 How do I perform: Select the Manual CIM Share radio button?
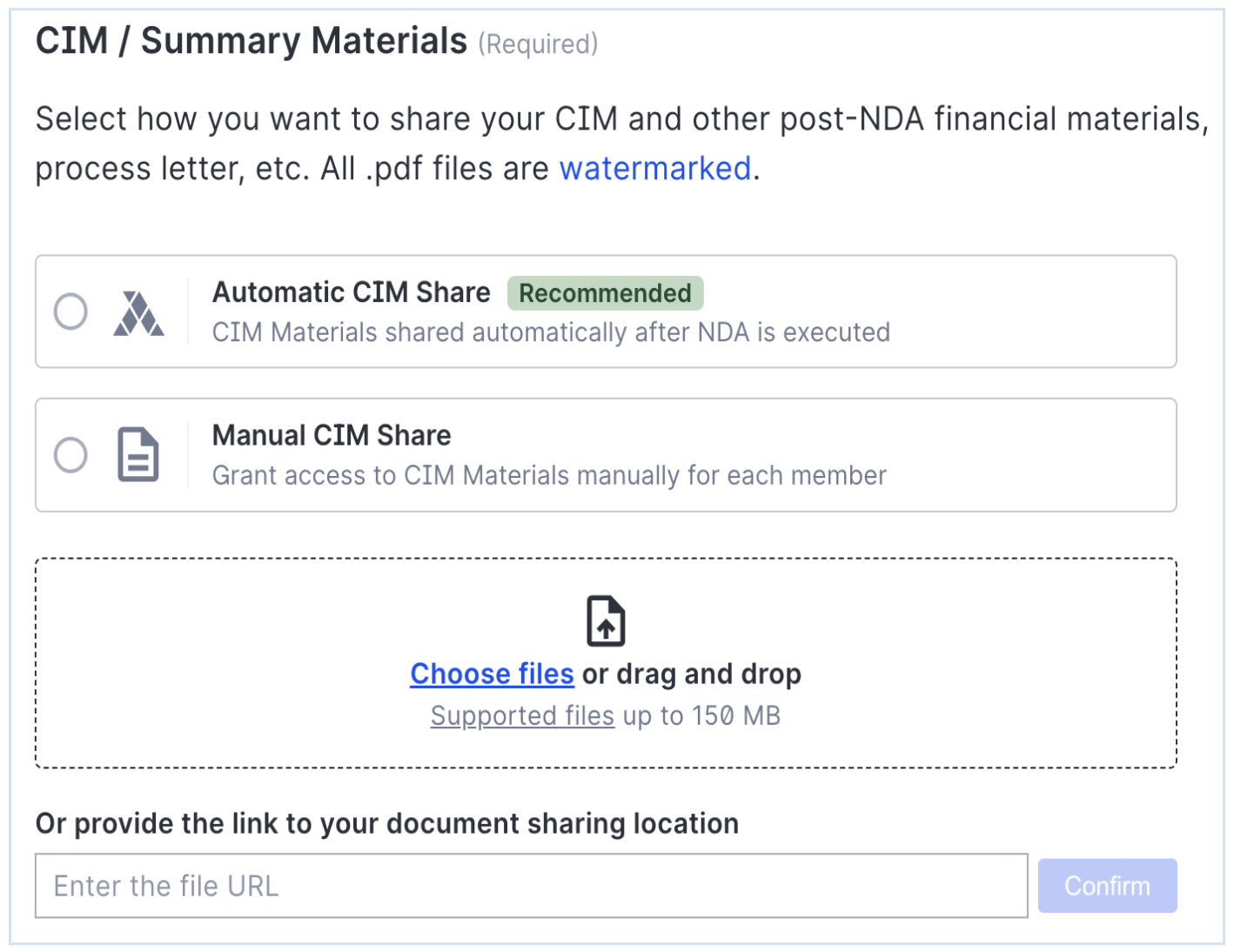pyautogui.click(x=70, y=454)
